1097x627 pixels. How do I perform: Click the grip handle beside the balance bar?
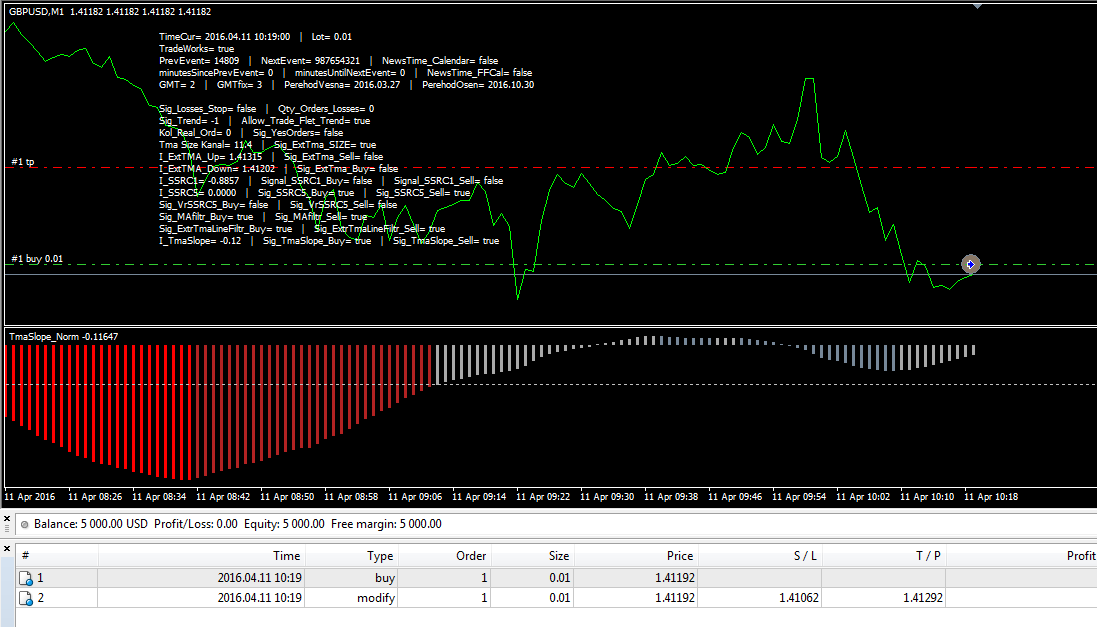pos(7,529)
